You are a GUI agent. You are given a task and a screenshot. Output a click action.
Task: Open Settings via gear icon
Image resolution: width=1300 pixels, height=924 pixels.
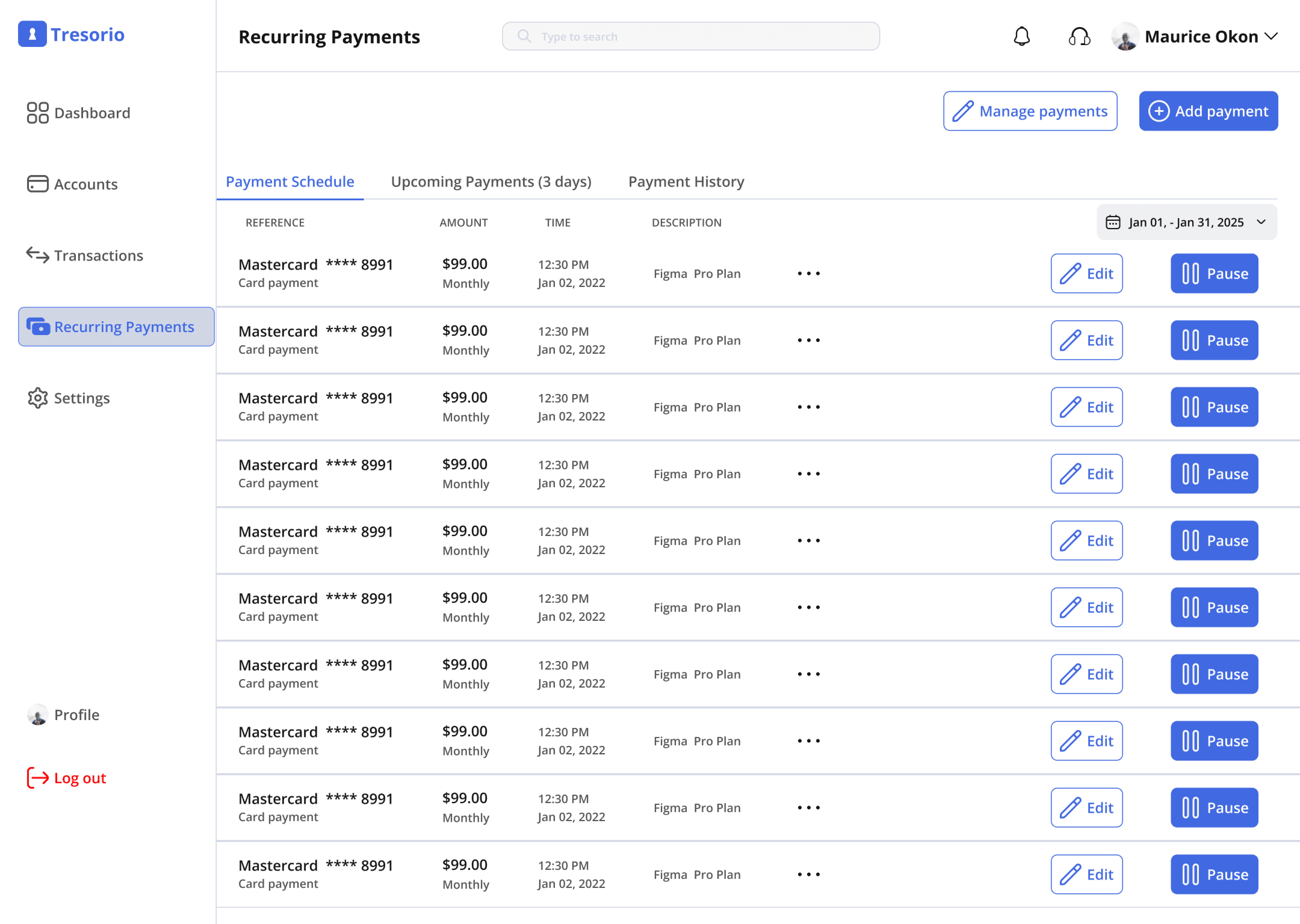pyautogui.click(x=38, y=398)
